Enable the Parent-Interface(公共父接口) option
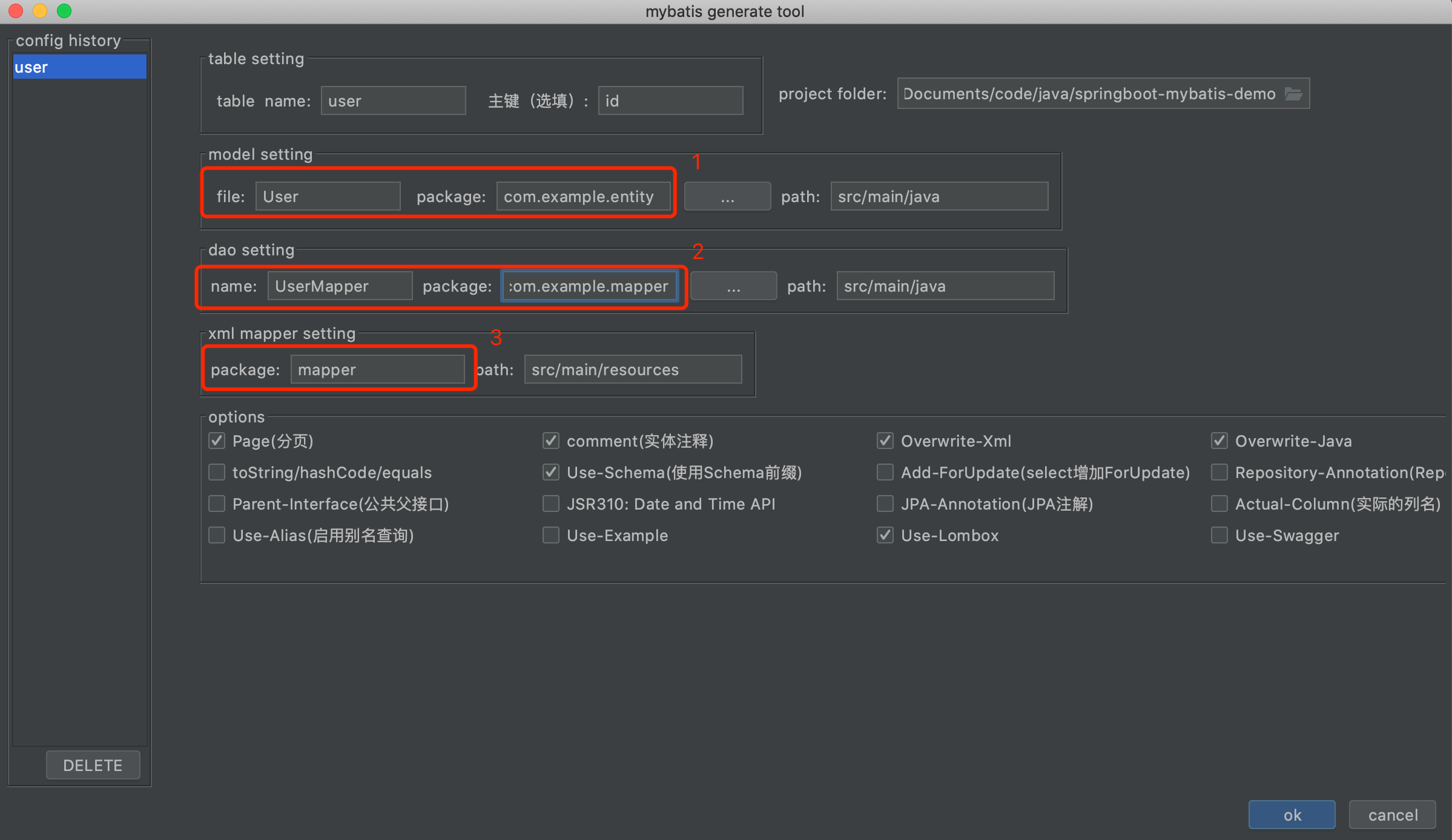1452x840 pixels. tap(217, 504)
